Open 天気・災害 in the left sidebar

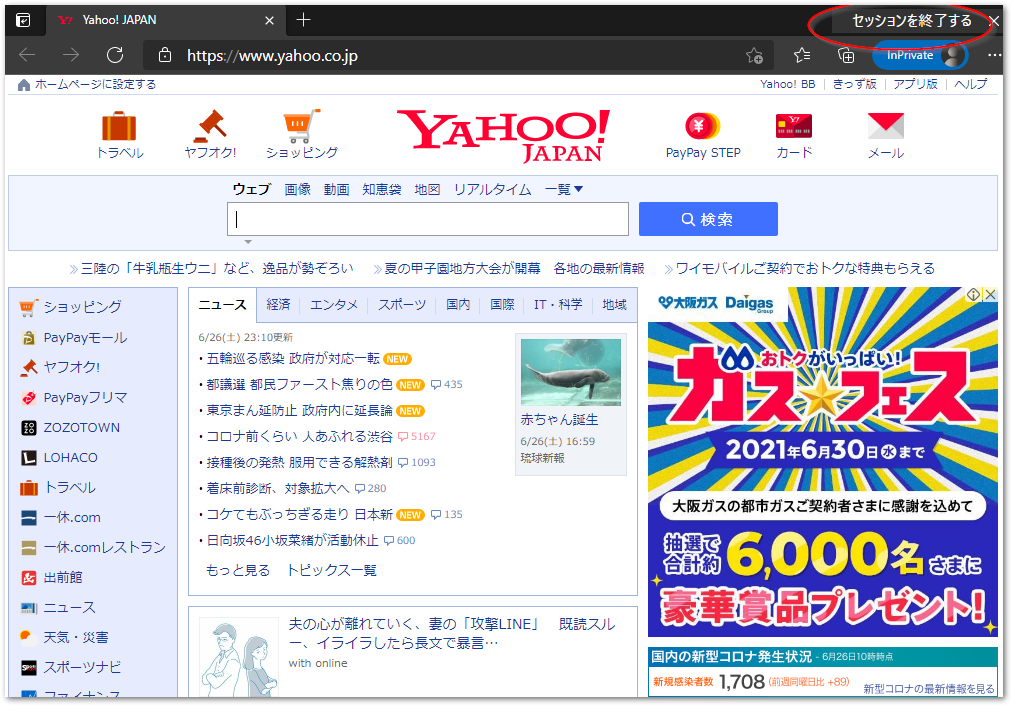tap(76, 637)
